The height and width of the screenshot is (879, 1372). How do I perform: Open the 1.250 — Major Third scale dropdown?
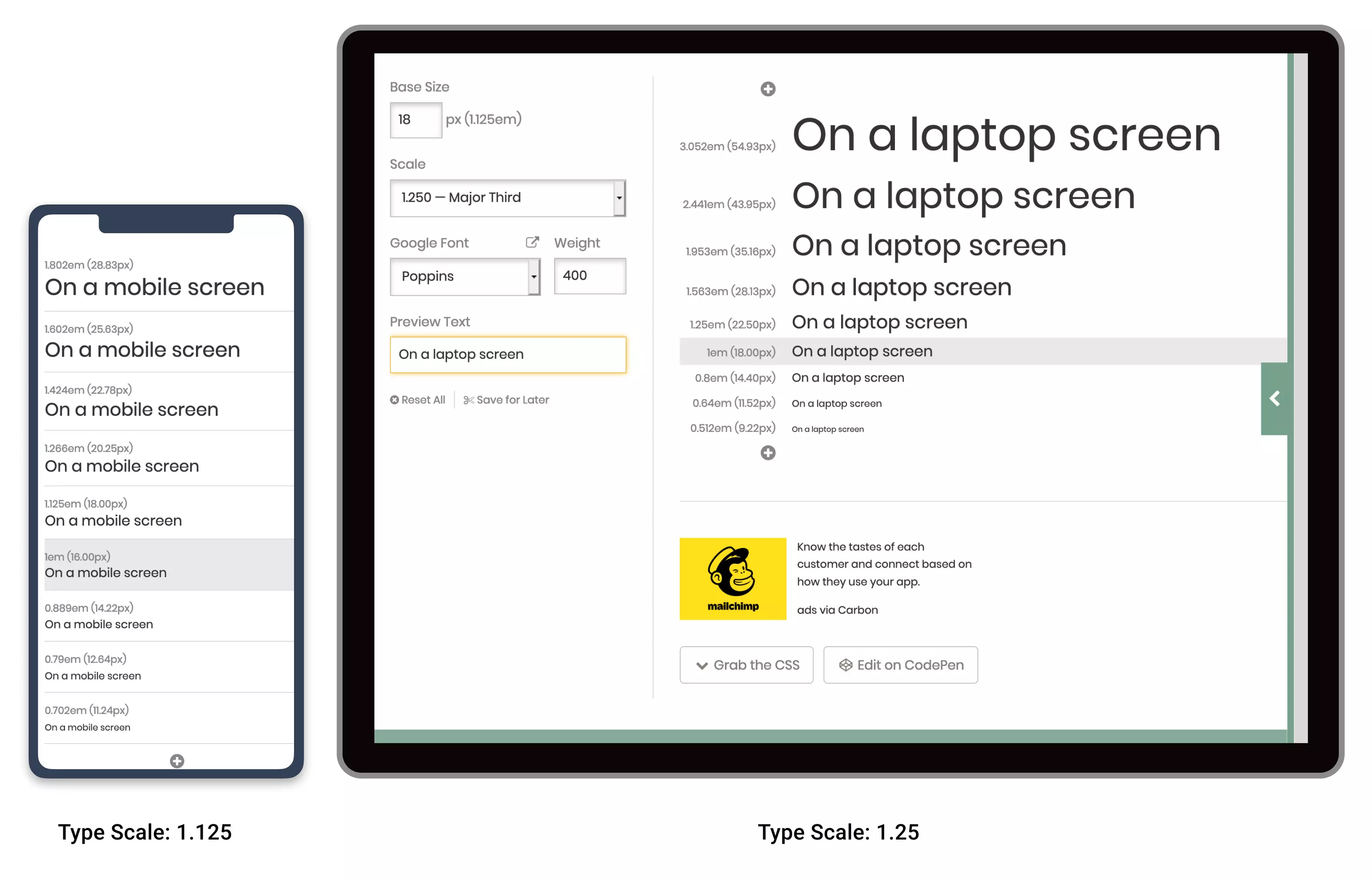(507, 197)
